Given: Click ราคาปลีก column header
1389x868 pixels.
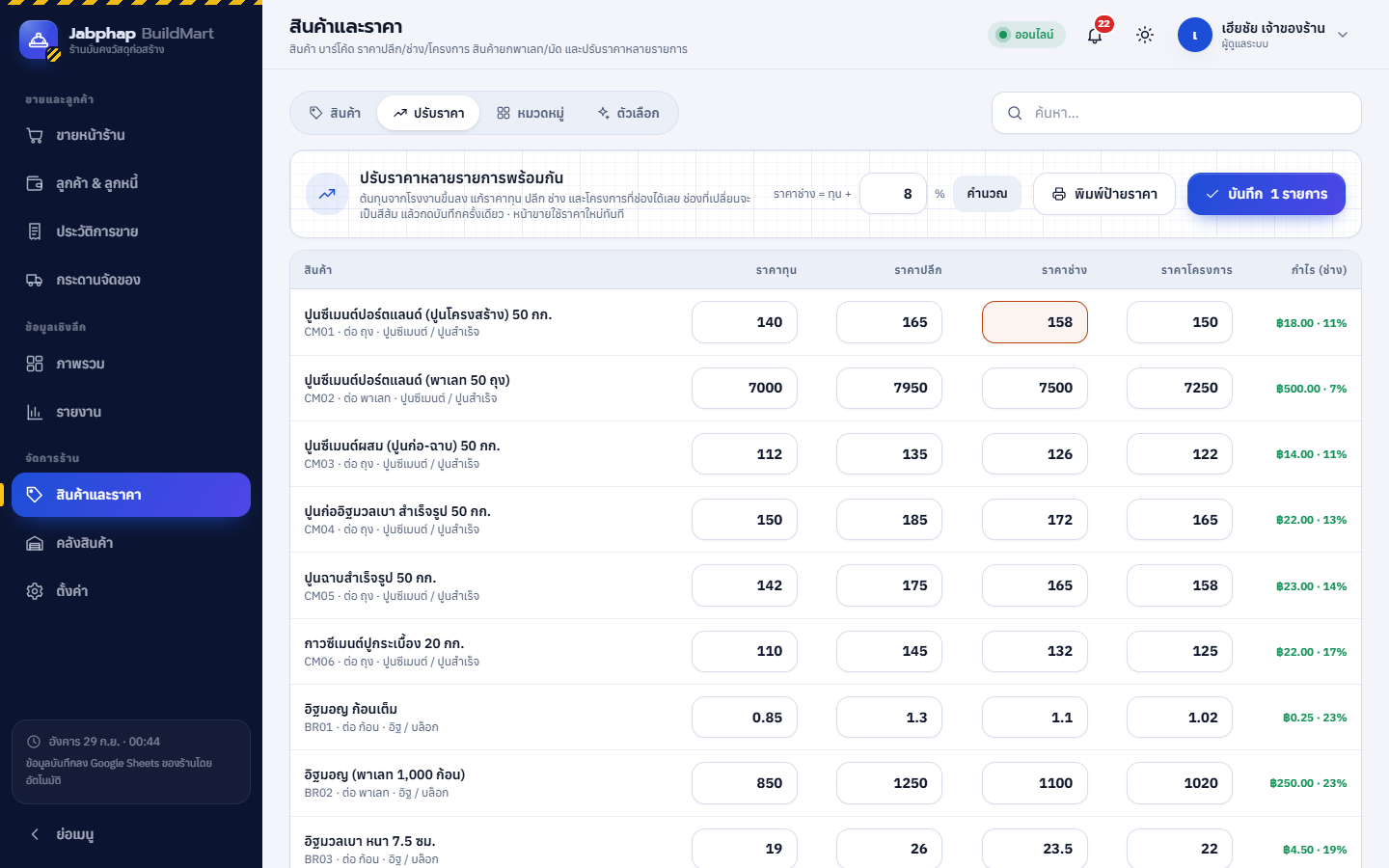Looking at the screenshot, I should coord(918,270).
